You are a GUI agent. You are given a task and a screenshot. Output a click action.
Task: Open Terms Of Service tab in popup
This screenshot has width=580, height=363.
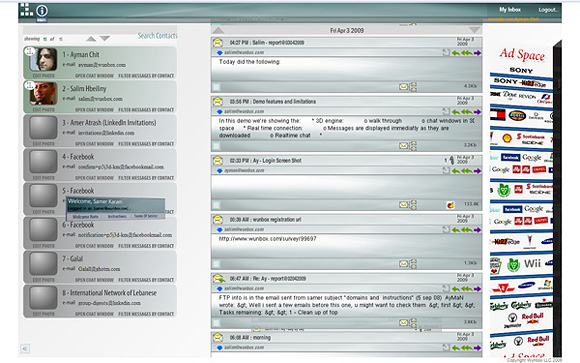point(146,216)
